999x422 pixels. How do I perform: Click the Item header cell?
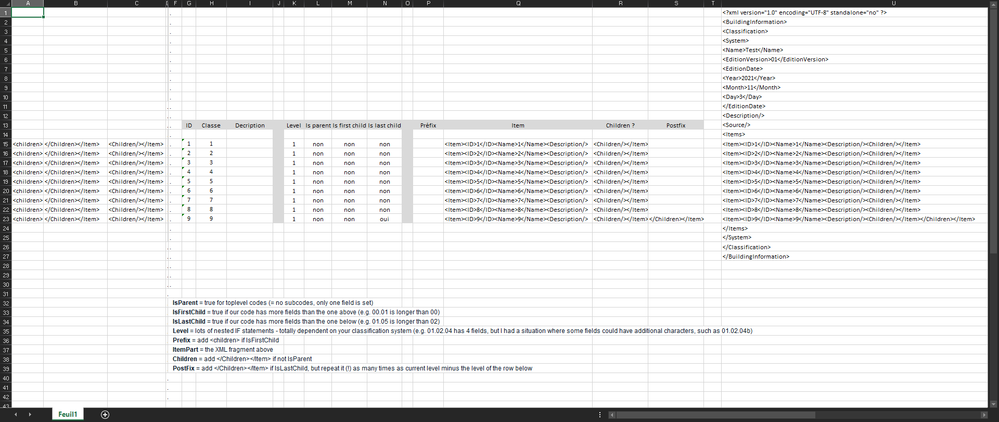[518, 126]
